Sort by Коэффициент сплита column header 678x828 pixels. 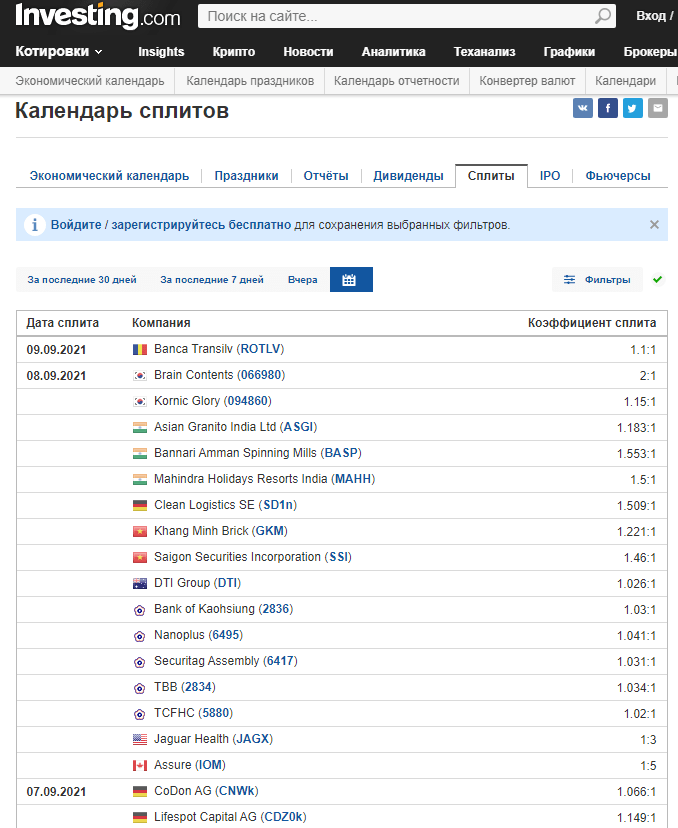click(592, 323)
